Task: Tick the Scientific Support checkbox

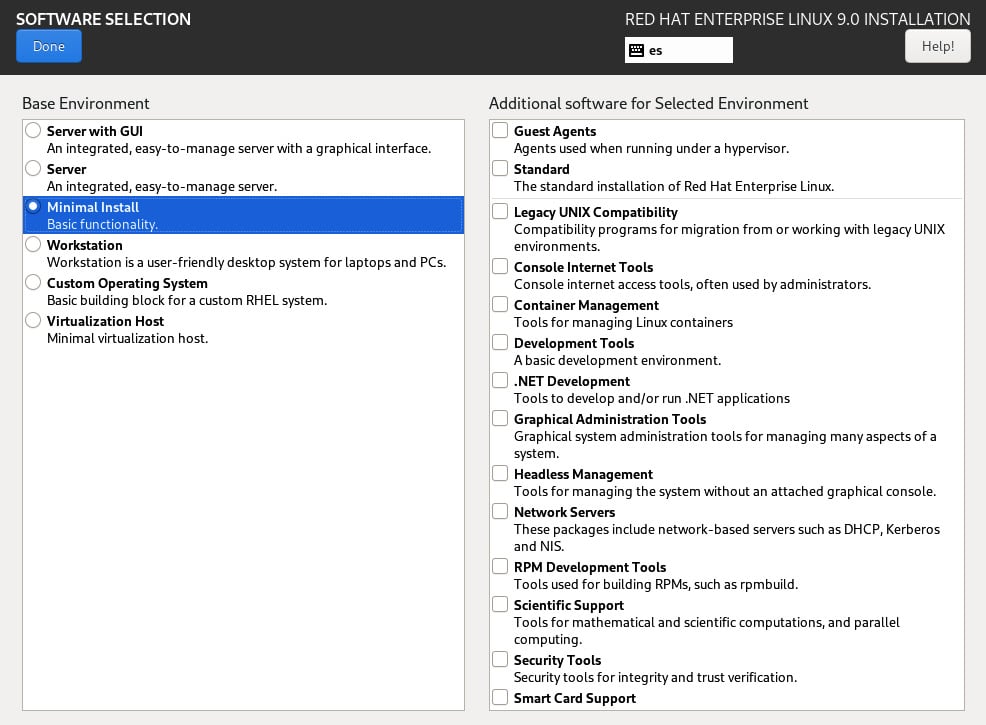Action: pos(500,604)
